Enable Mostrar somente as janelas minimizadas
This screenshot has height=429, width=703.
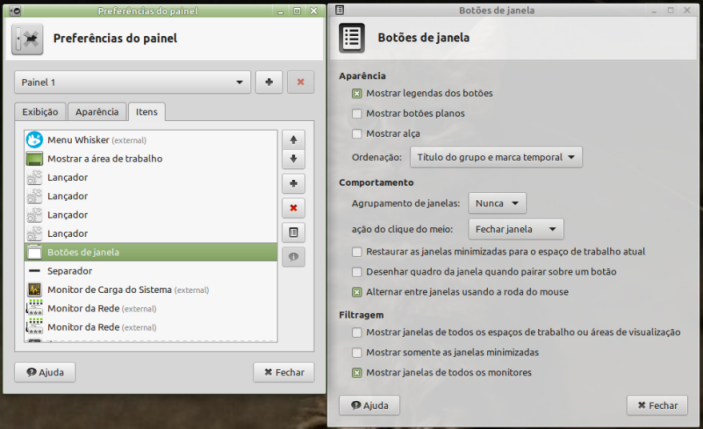[x=357, y=353]
